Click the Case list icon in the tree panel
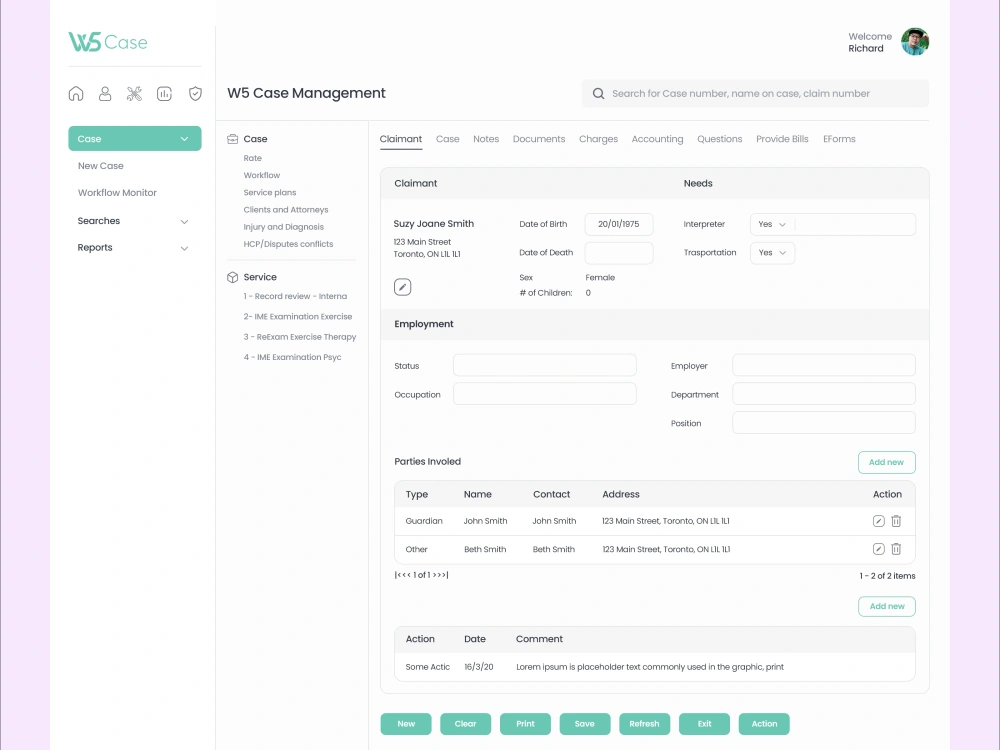This screenshot has height=750, width=1000. coord(234,138)
